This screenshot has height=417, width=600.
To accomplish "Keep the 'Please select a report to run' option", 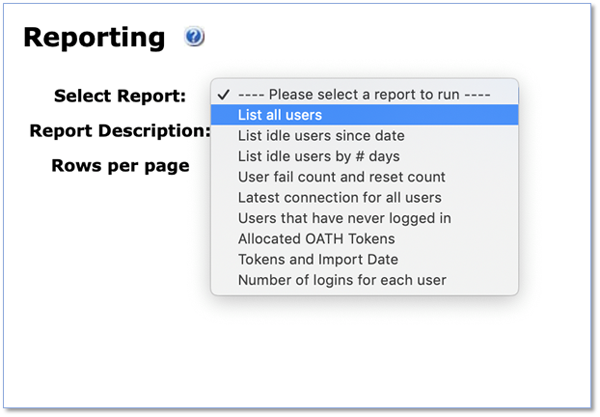I will coord(364,94).
